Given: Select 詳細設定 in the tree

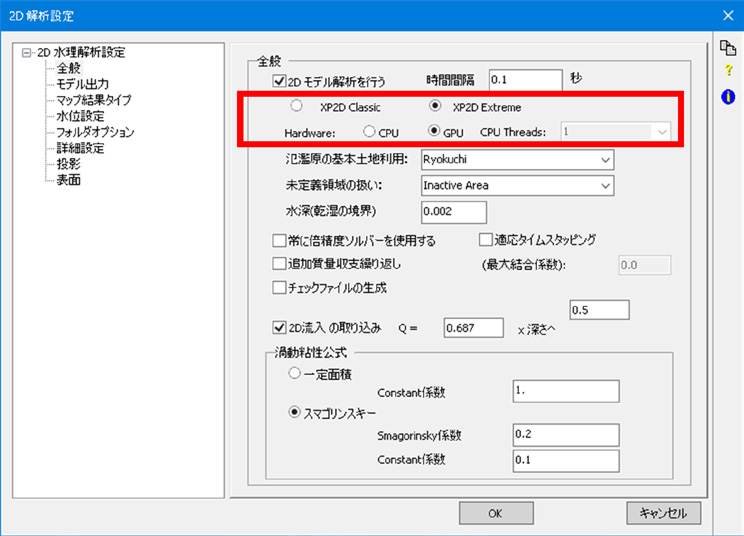Looking at the screenshot, I should point(80,148).
